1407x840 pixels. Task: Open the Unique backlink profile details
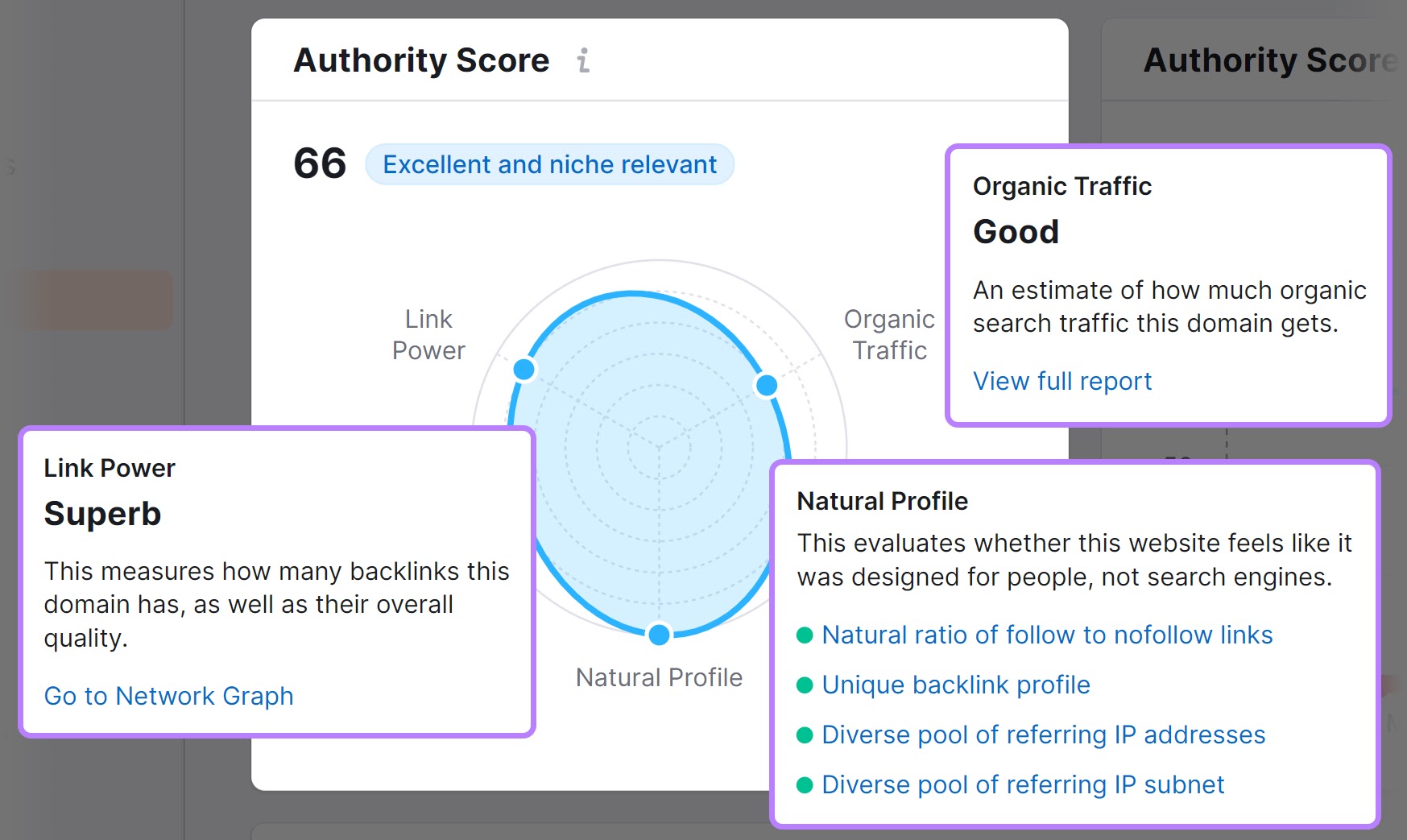pyautogui.click(x=955, y=685)
